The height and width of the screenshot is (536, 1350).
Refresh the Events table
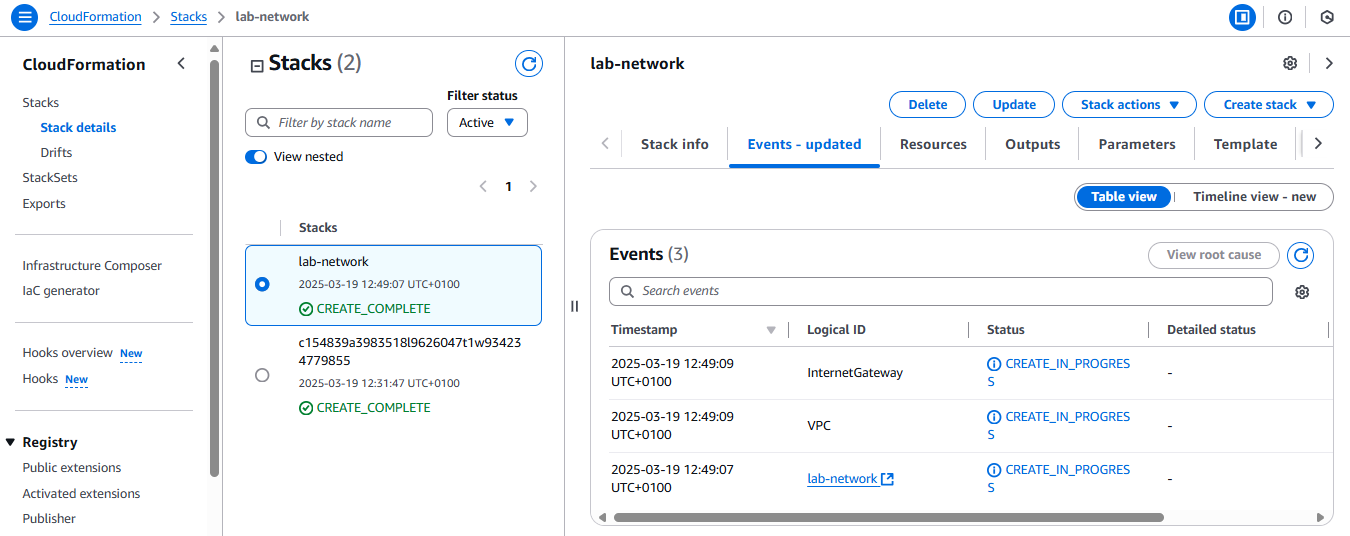click(1300, 255)
